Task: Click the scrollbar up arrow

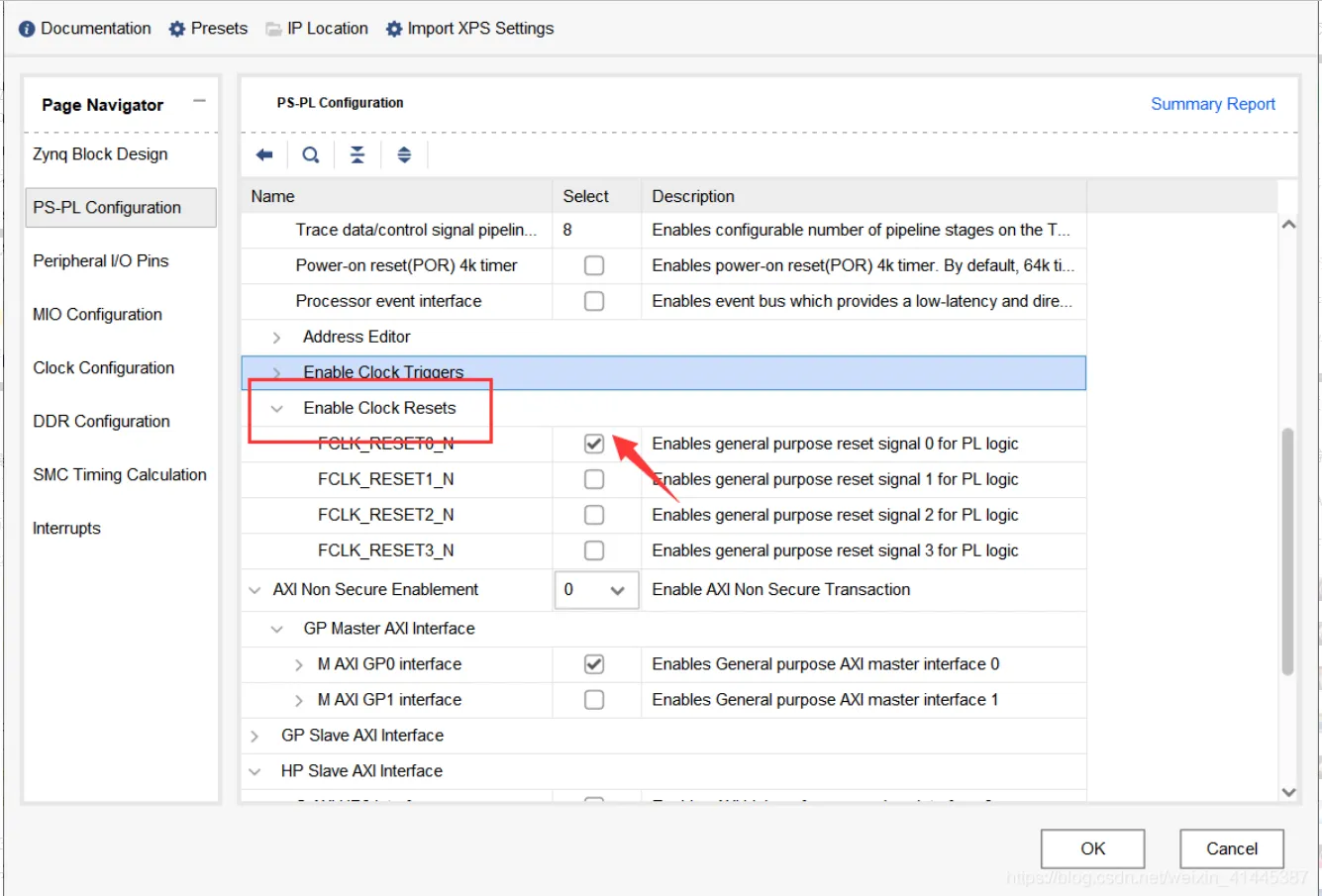Action: [1288, 225]
